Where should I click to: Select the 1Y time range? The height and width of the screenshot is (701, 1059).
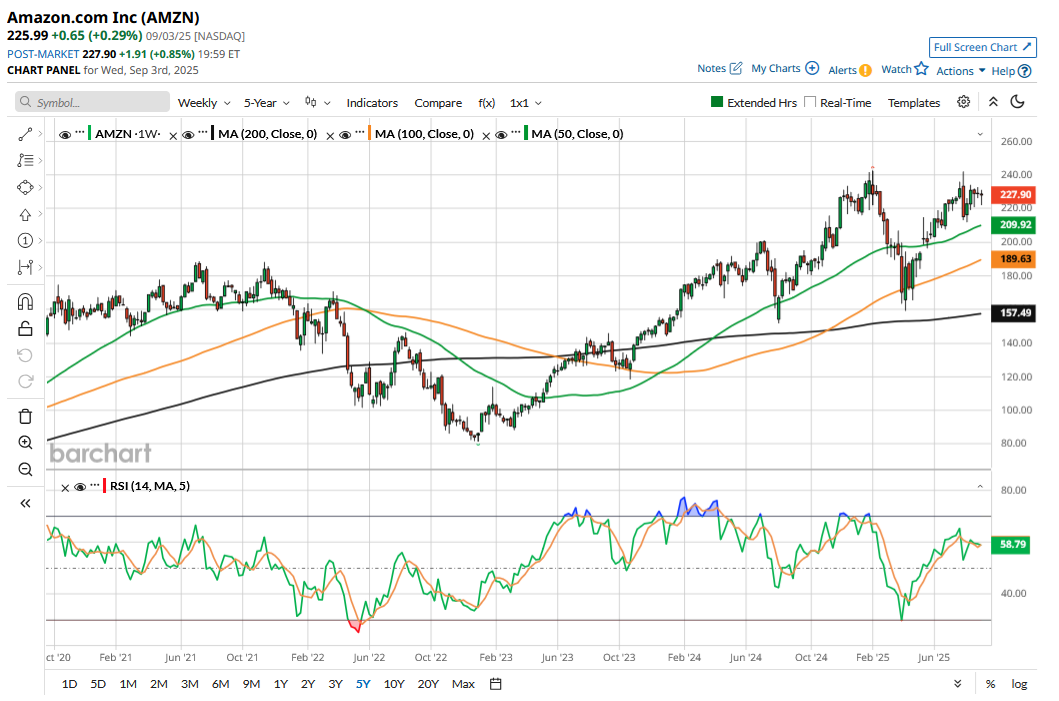pyautogui.click(x=281, y=684)
